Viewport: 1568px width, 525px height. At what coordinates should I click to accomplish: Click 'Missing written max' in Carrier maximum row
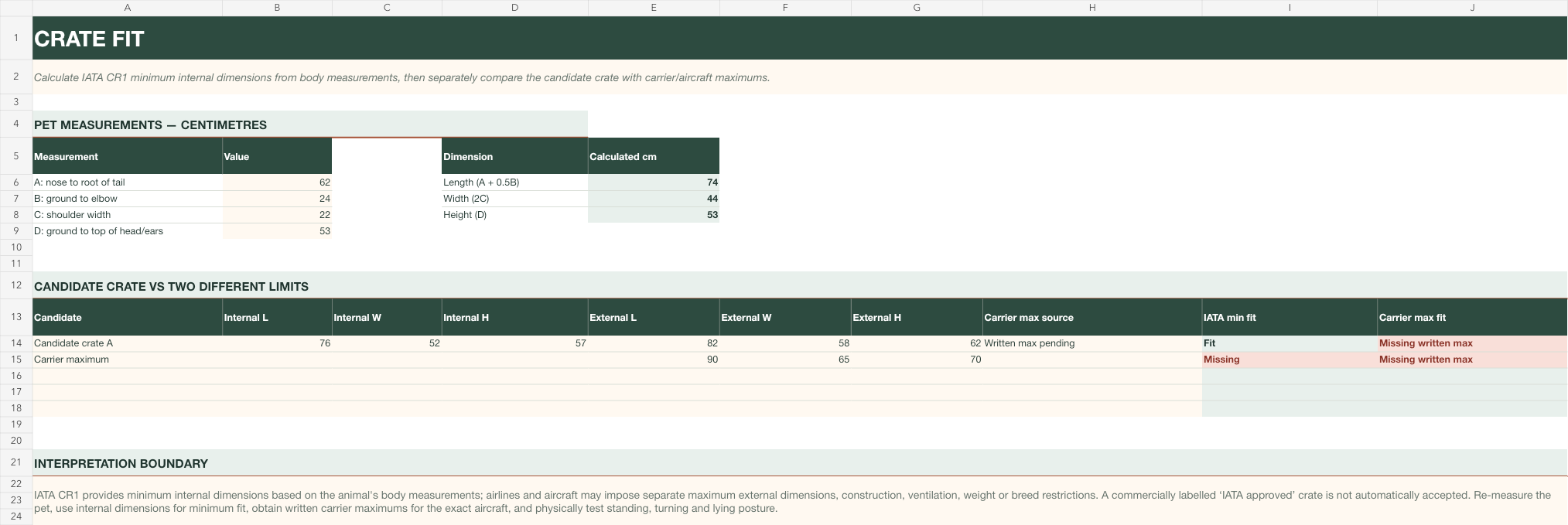(x=1472, y=360)
